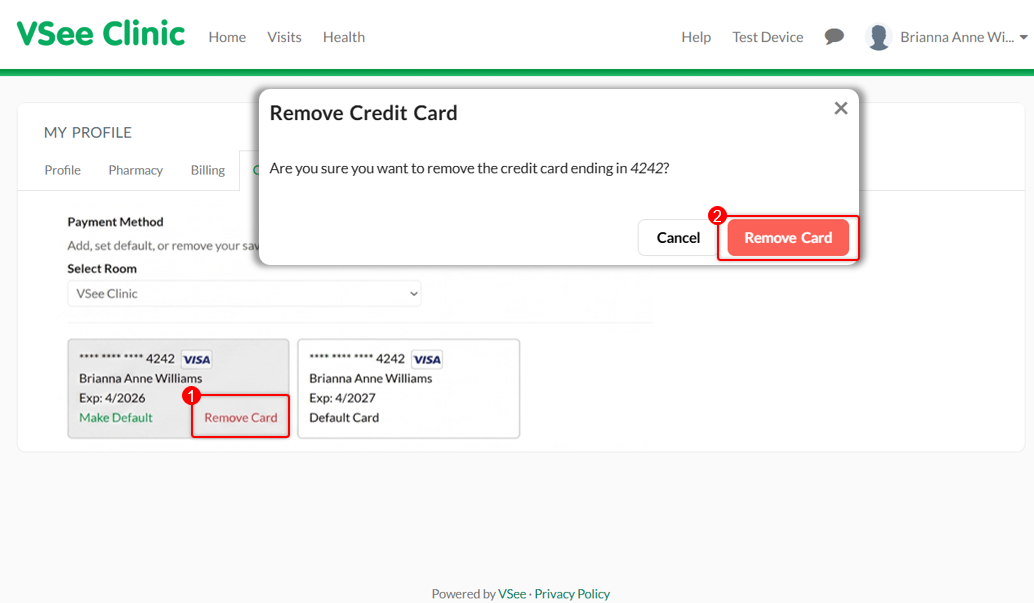1034x603 pixels.
Task: Switch to the Pharmacy tab
Action: point(135,170)
